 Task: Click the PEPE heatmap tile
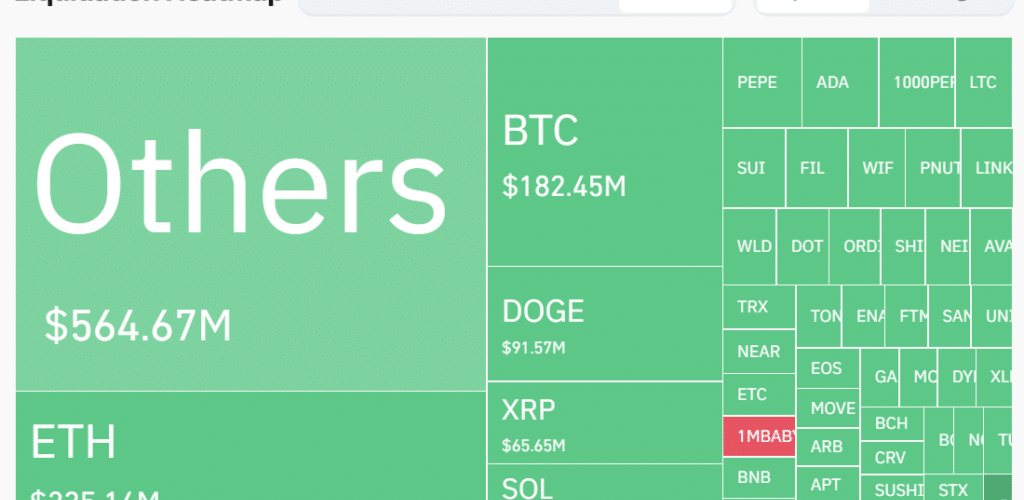pyautogui.click(x=762, y=83)
